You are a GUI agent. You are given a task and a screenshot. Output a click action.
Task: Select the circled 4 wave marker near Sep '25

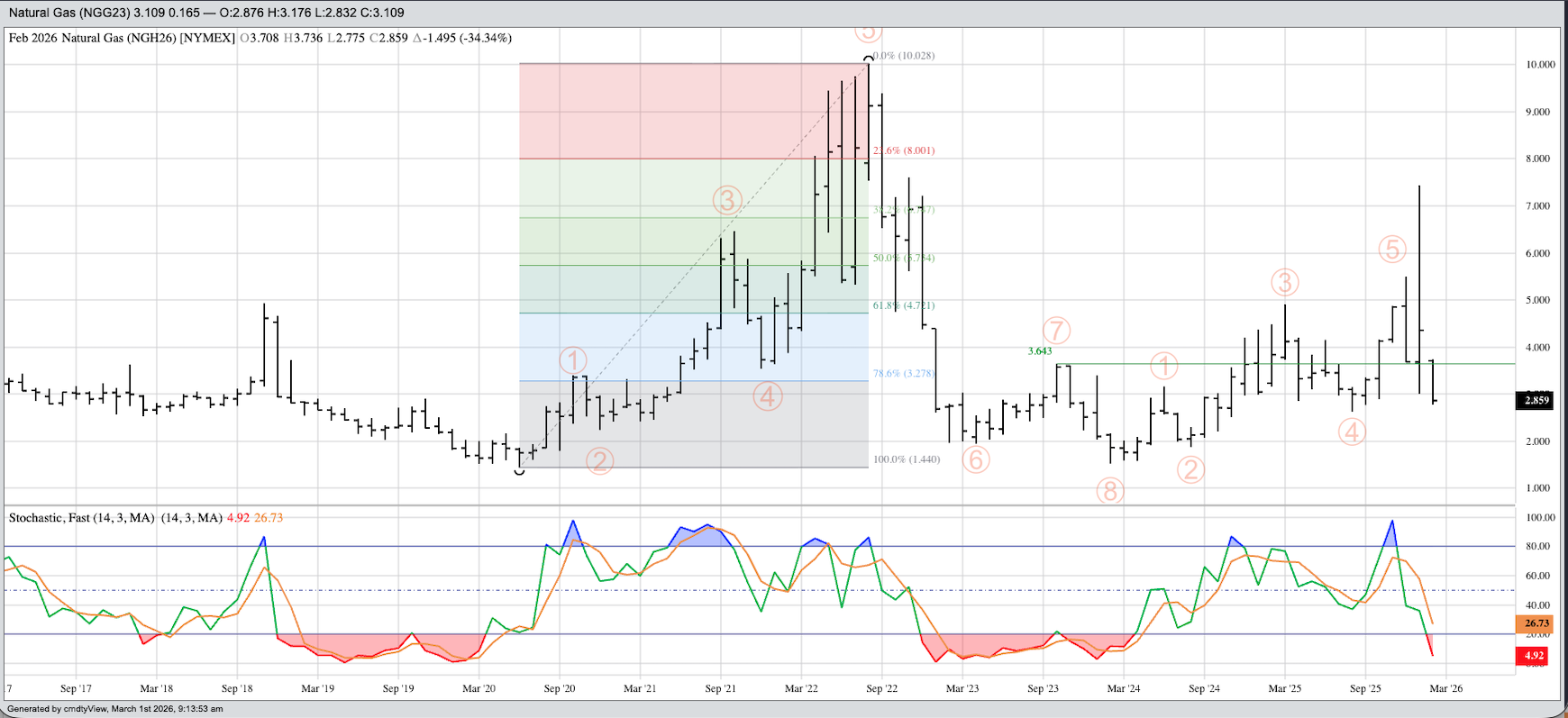(1352, 432)
